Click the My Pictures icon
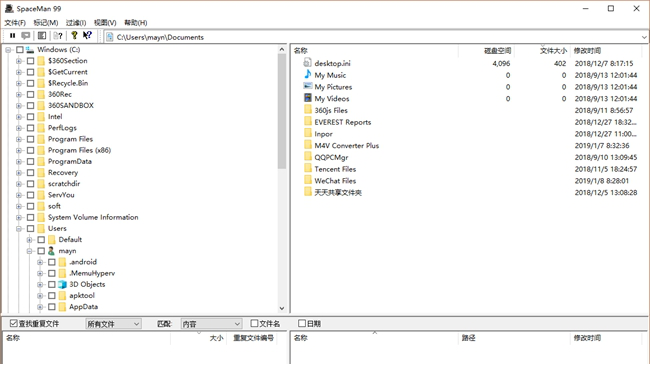 307,86
